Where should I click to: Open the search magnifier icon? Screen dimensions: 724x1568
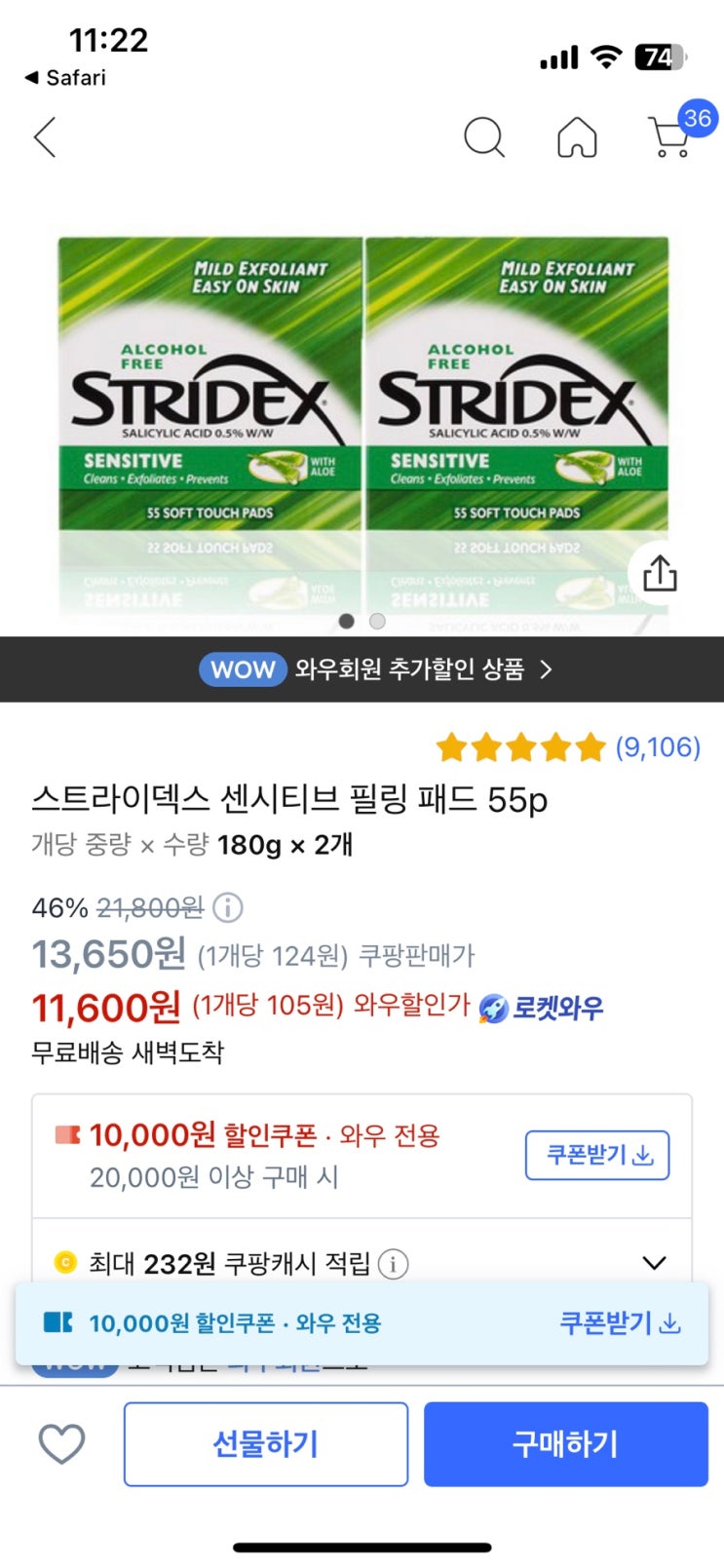pos(483,137)
